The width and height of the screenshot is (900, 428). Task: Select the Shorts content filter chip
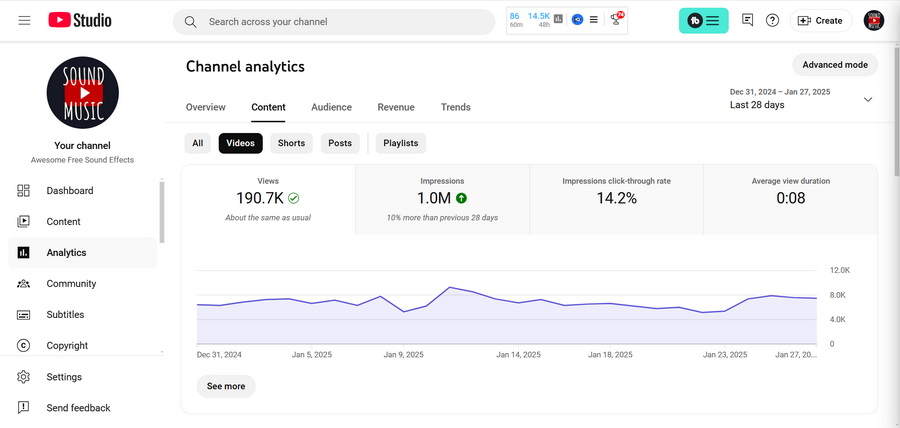tap(291, 143)
